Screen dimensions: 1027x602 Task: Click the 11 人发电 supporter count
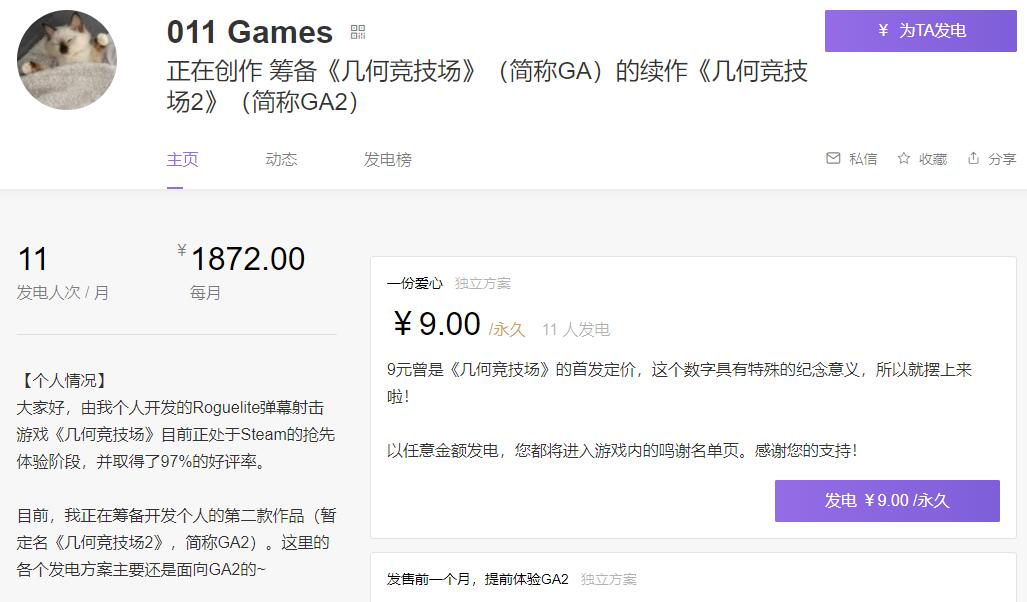click(x=576, y=329)
